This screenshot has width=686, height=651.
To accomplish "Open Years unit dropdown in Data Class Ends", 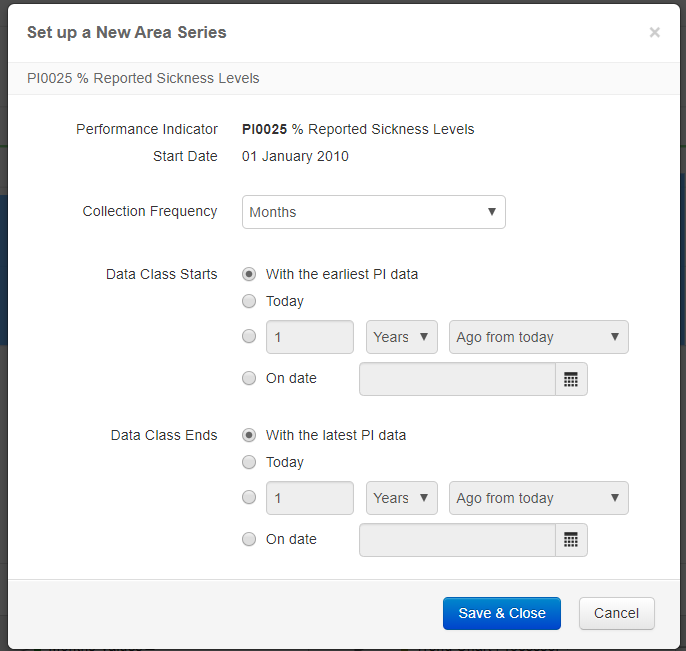I will [x=402, y=498].
